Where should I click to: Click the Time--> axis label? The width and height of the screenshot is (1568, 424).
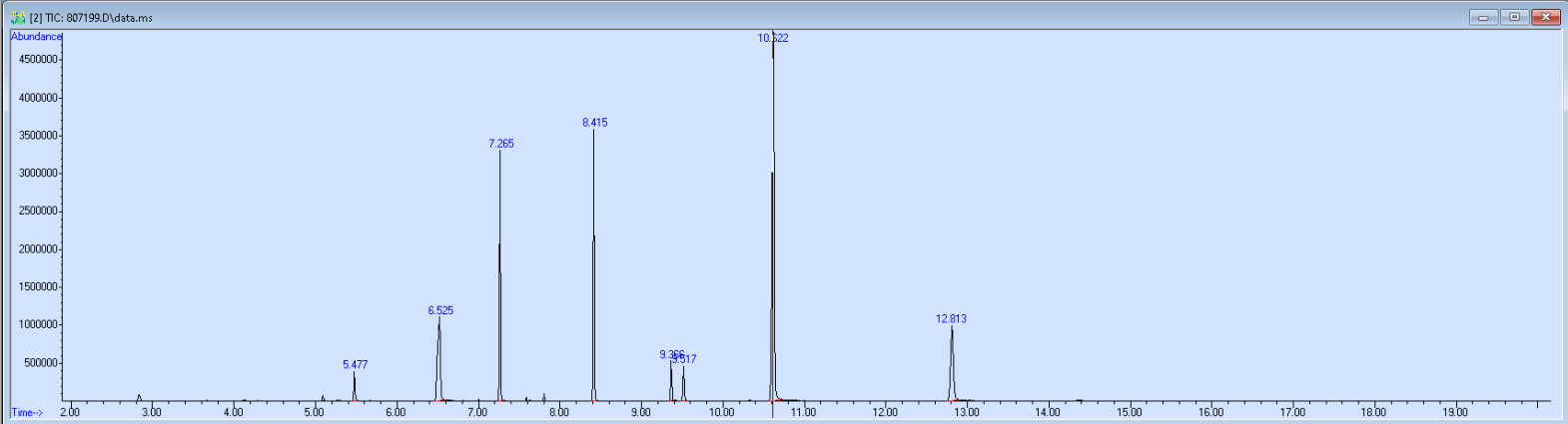[x=27, y=412]
